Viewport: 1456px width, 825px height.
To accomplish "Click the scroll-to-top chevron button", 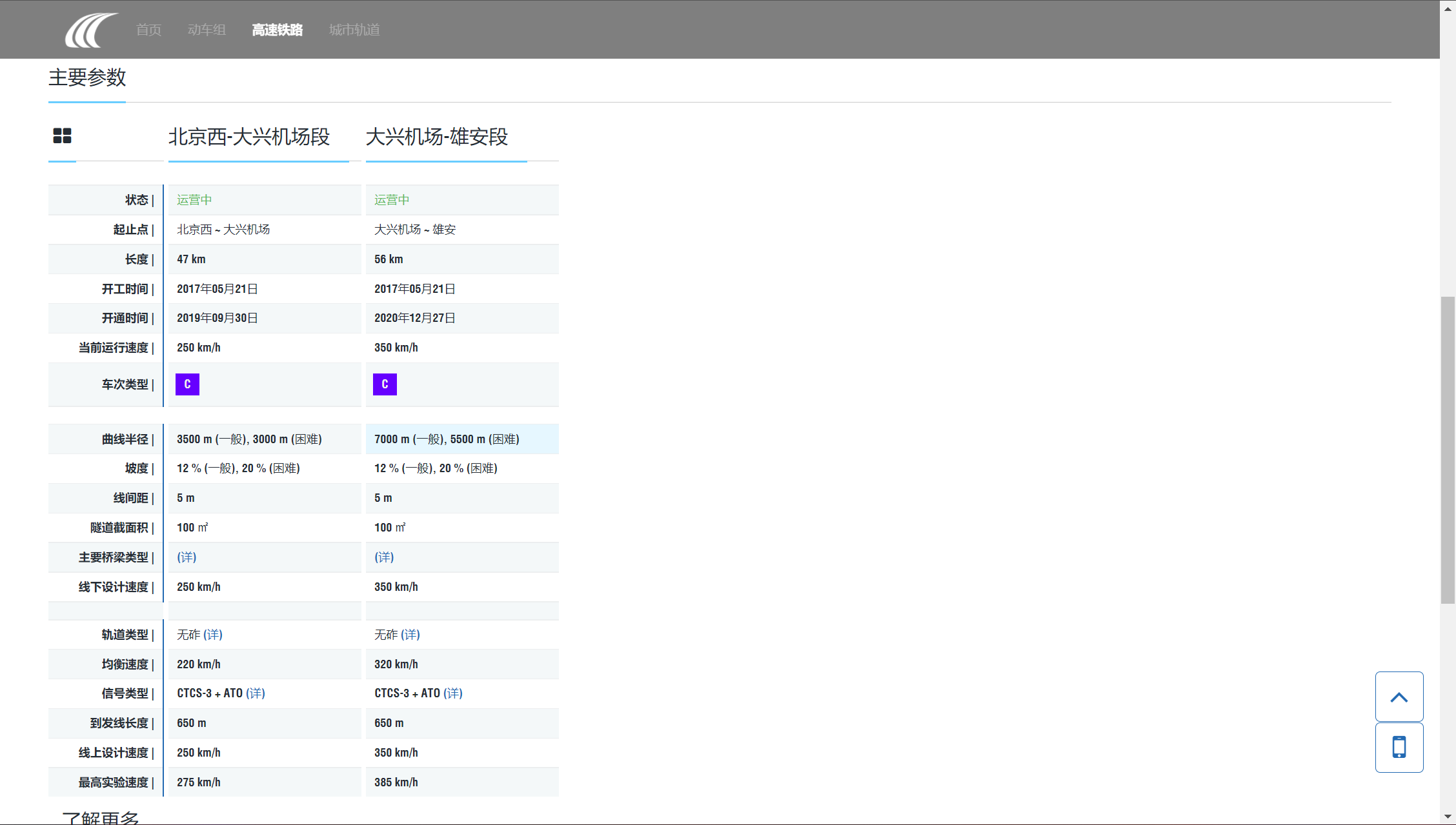I will coord(1399,697).
